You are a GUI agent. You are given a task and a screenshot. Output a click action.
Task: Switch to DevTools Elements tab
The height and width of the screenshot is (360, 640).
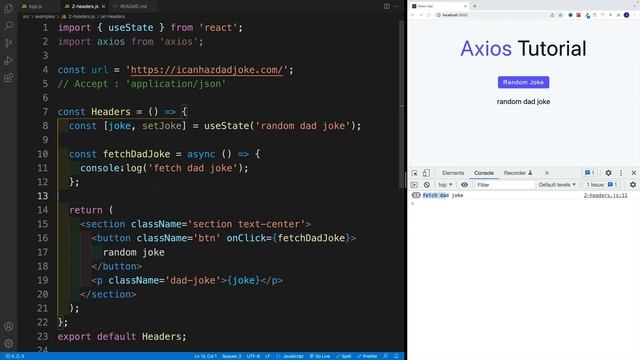[453, 173]
